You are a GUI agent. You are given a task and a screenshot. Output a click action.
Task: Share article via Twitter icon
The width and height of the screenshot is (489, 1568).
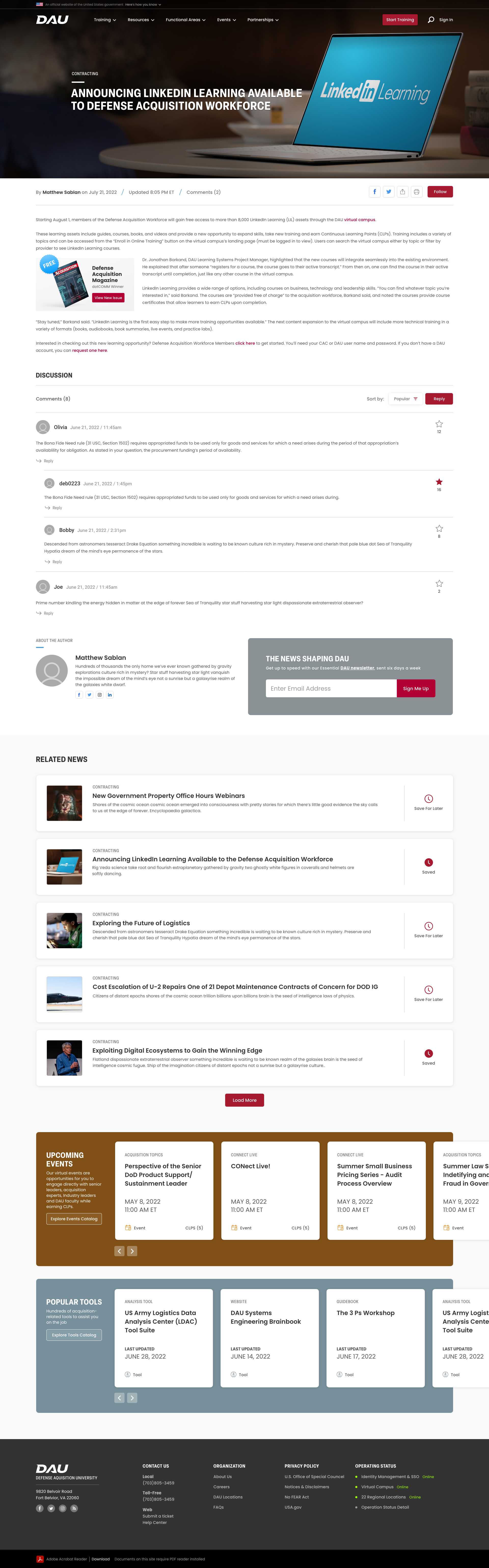[x=389, y=192]
